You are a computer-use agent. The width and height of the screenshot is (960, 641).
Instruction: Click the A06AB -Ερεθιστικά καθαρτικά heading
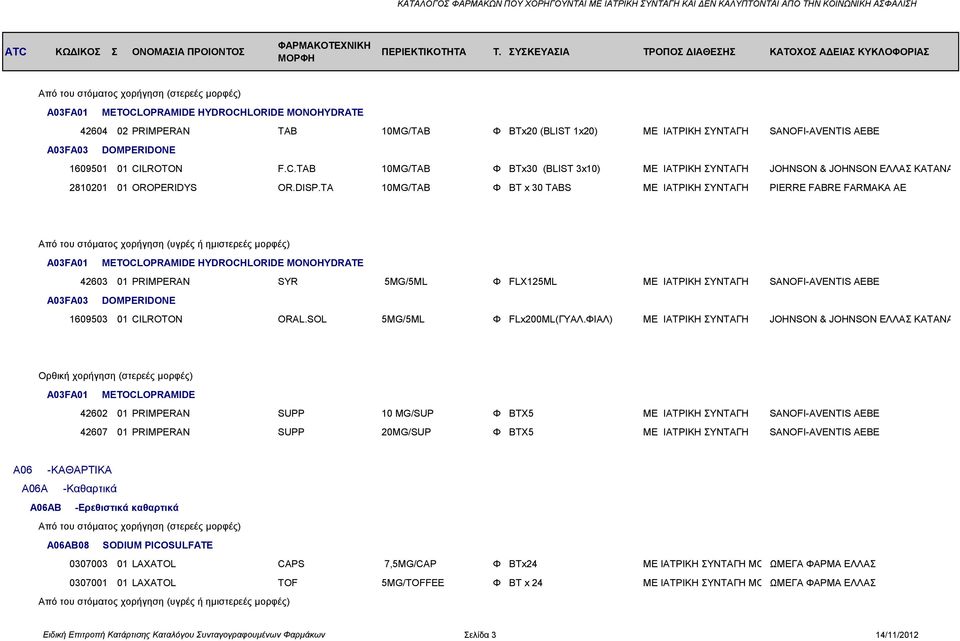click(104, 508)
